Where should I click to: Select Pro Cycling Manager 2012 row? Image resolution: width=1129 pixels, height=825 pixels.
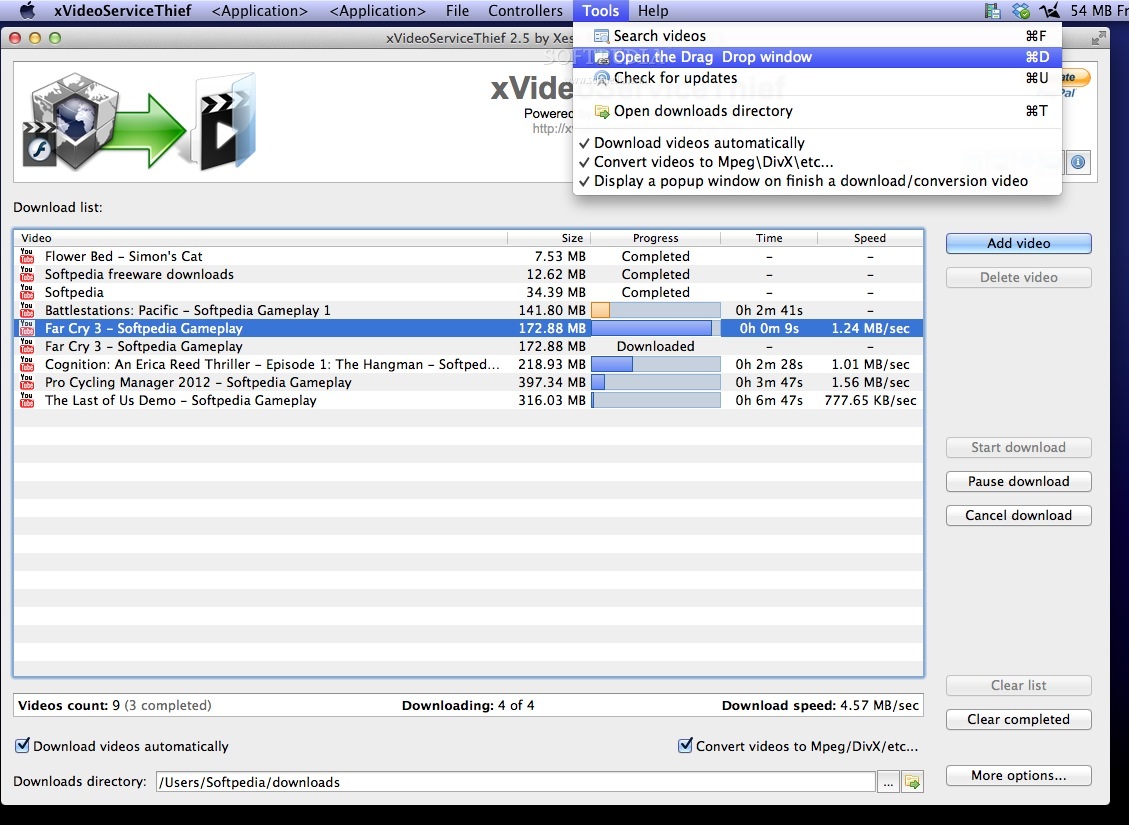(x=469, y=382)
